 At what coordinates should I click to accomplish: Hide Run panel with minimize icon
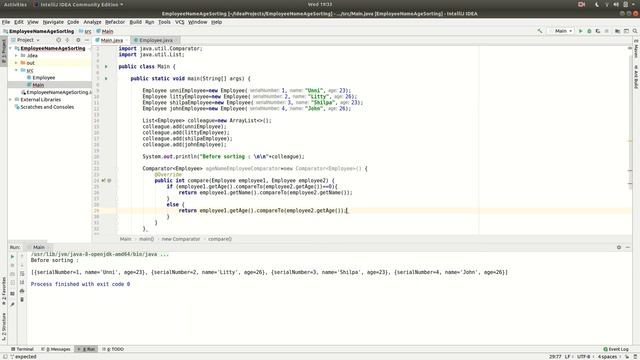(628, 247)
